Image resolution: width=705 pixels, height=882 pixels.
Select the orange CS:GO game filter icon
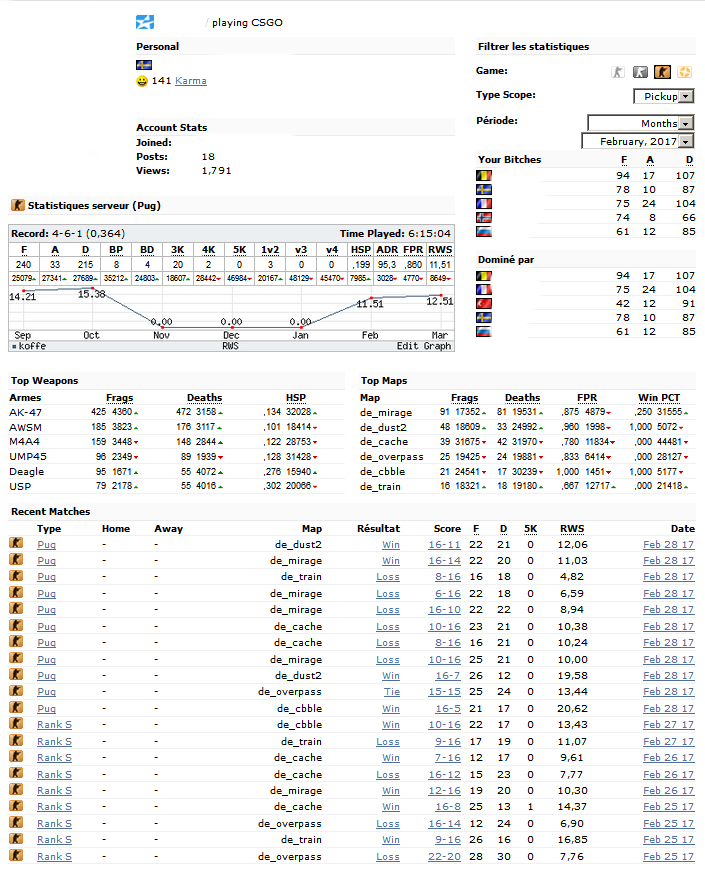tap(662, 72)
